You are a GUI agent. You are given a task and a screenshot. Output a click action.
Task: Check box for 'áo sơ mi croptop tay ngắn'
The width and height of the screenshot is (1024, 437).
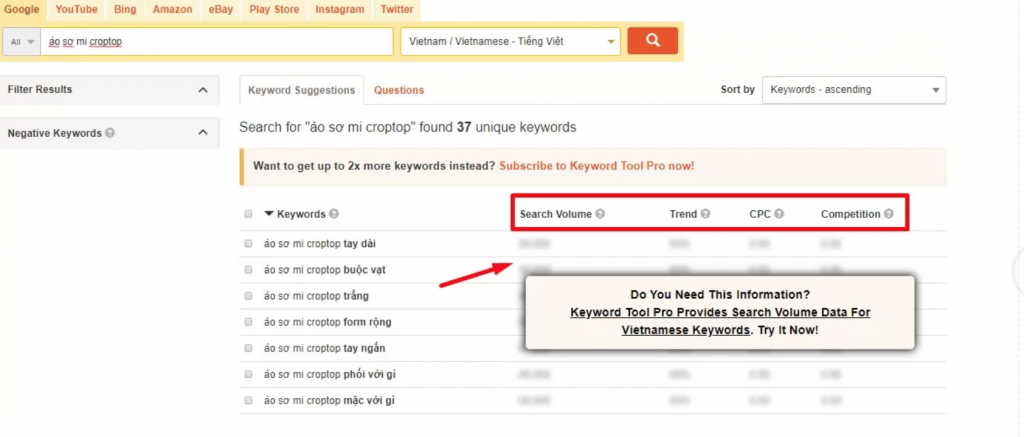coord(248,348)
